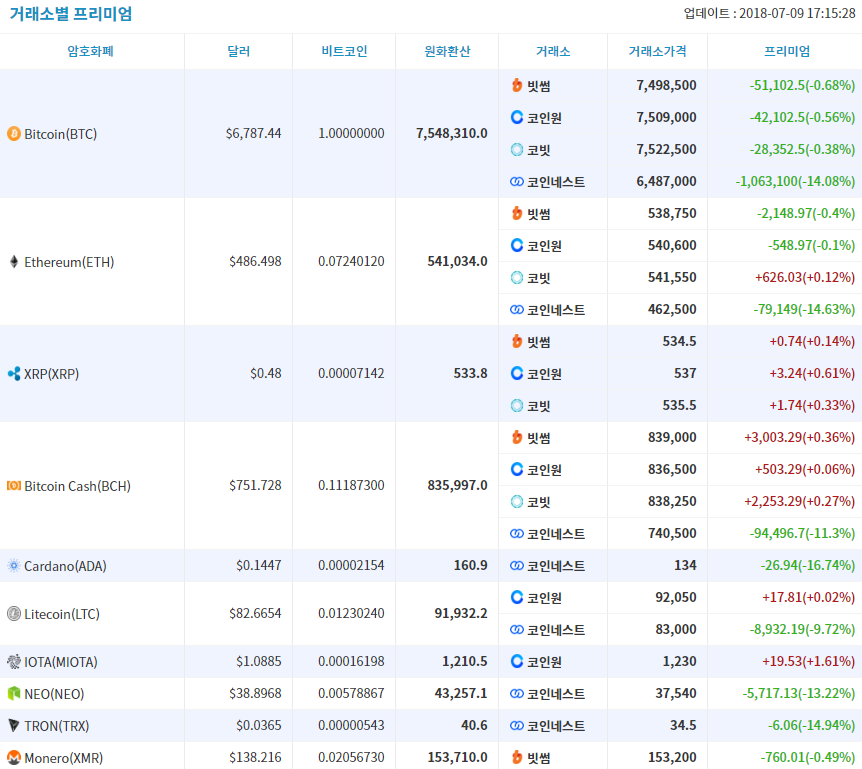862x769 pixels.
Task: Select Litecoin won value 91,932.2
Action: point(461,613)
